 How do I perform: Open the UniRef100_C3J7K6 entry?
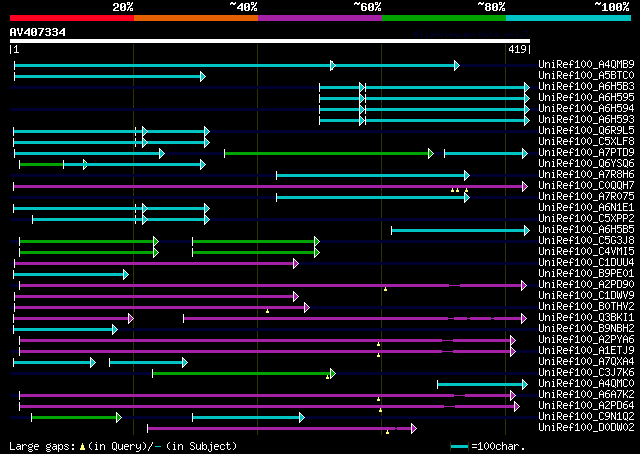[x=586, y=373]
